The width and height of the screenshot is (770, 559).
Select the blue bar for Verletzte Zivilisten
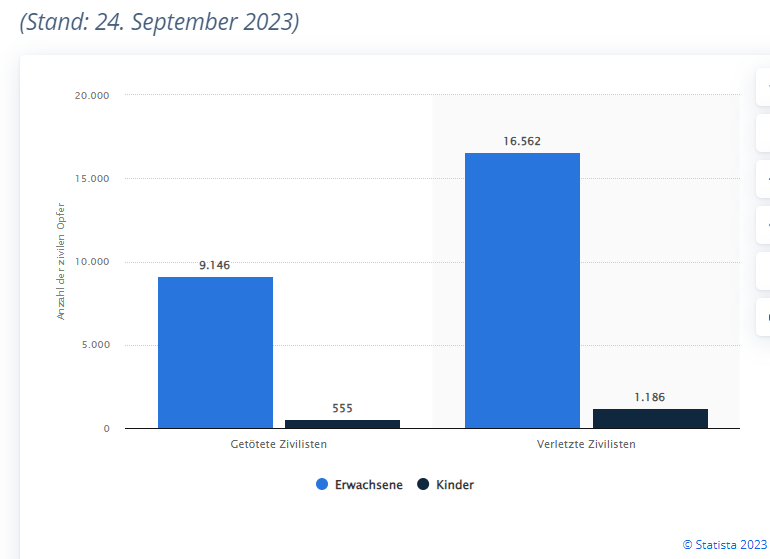tap(522, 290)
